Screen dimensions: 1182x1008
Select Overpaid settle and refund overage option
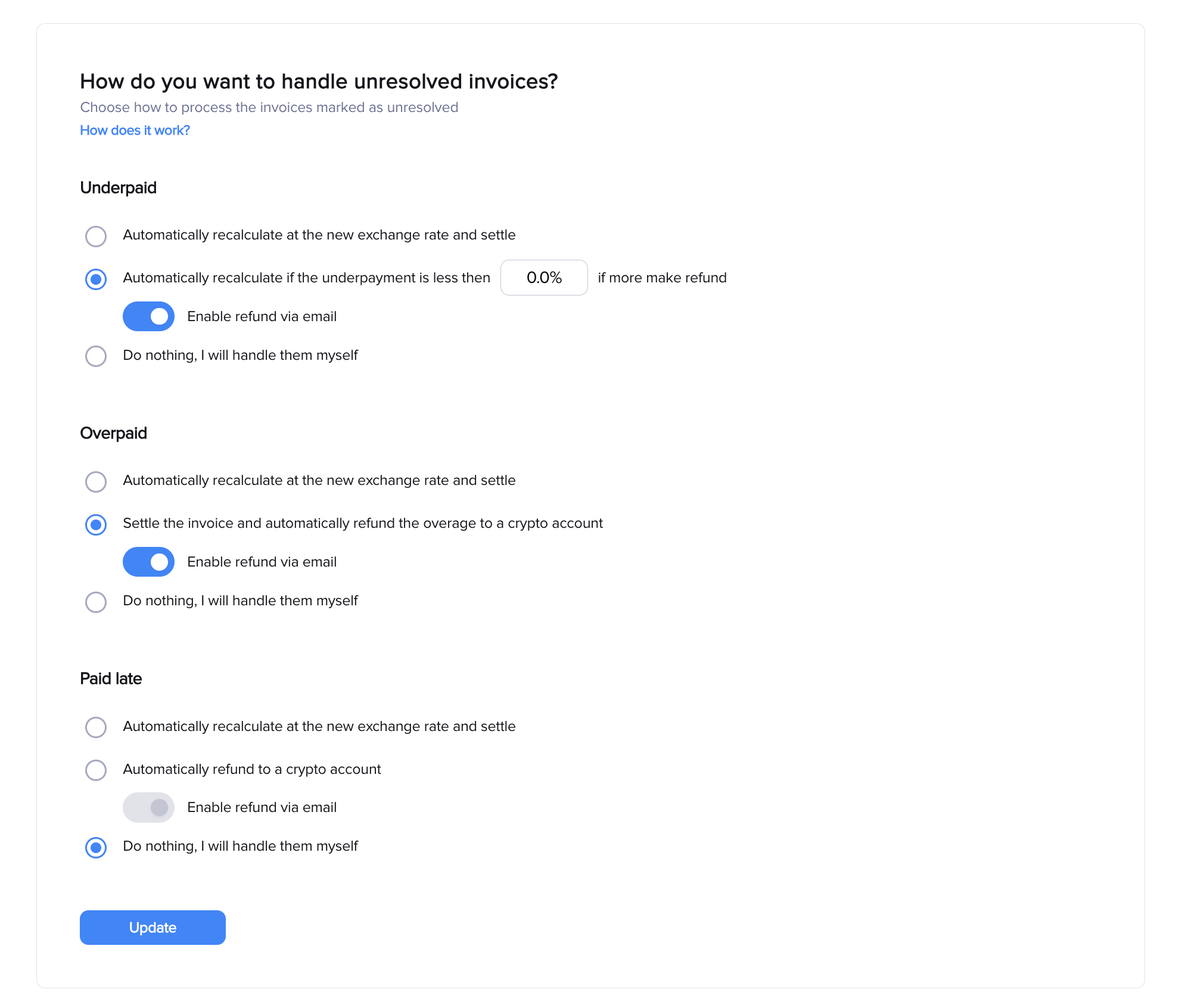[x=96, y=524]
